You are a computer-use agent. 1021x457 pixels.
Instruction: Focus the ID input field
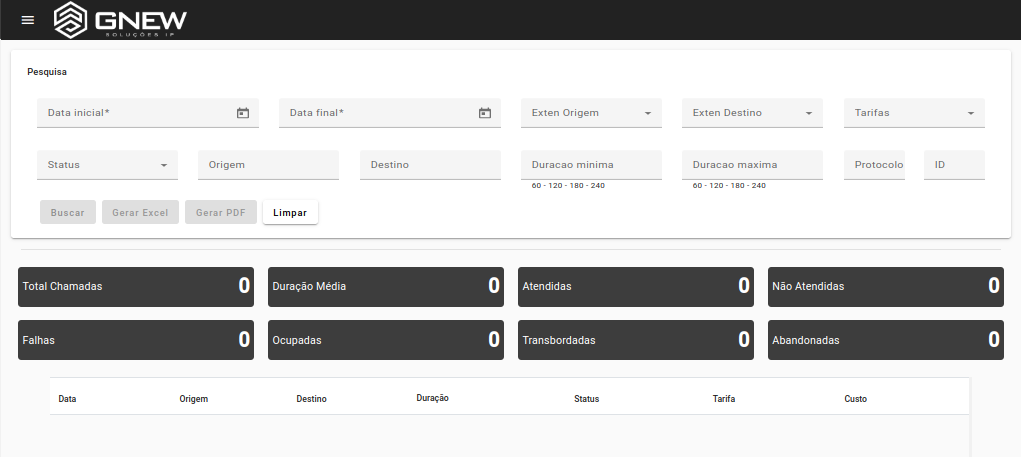click(x=954, y=165)
